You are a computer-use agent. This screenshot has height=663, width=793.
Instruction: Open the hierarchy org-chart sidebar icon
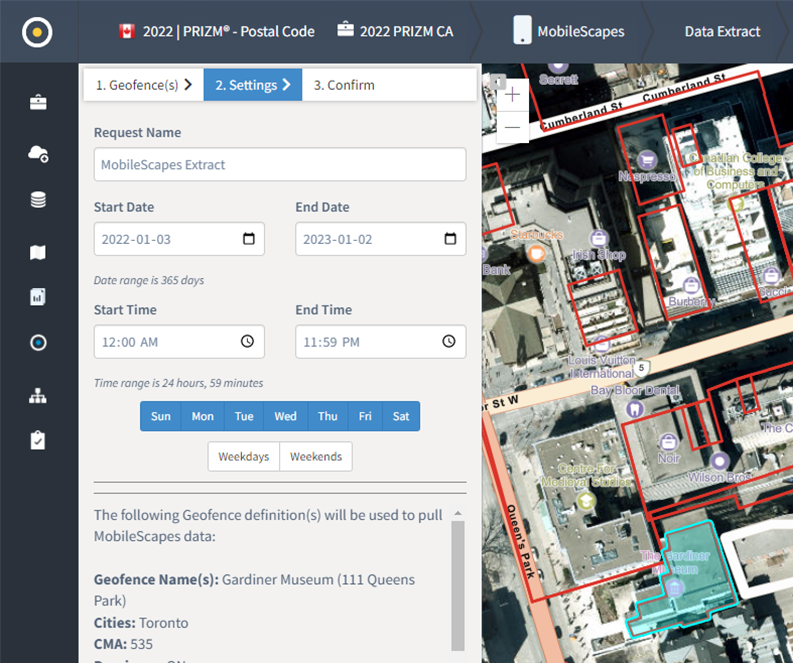coord(38,395)
